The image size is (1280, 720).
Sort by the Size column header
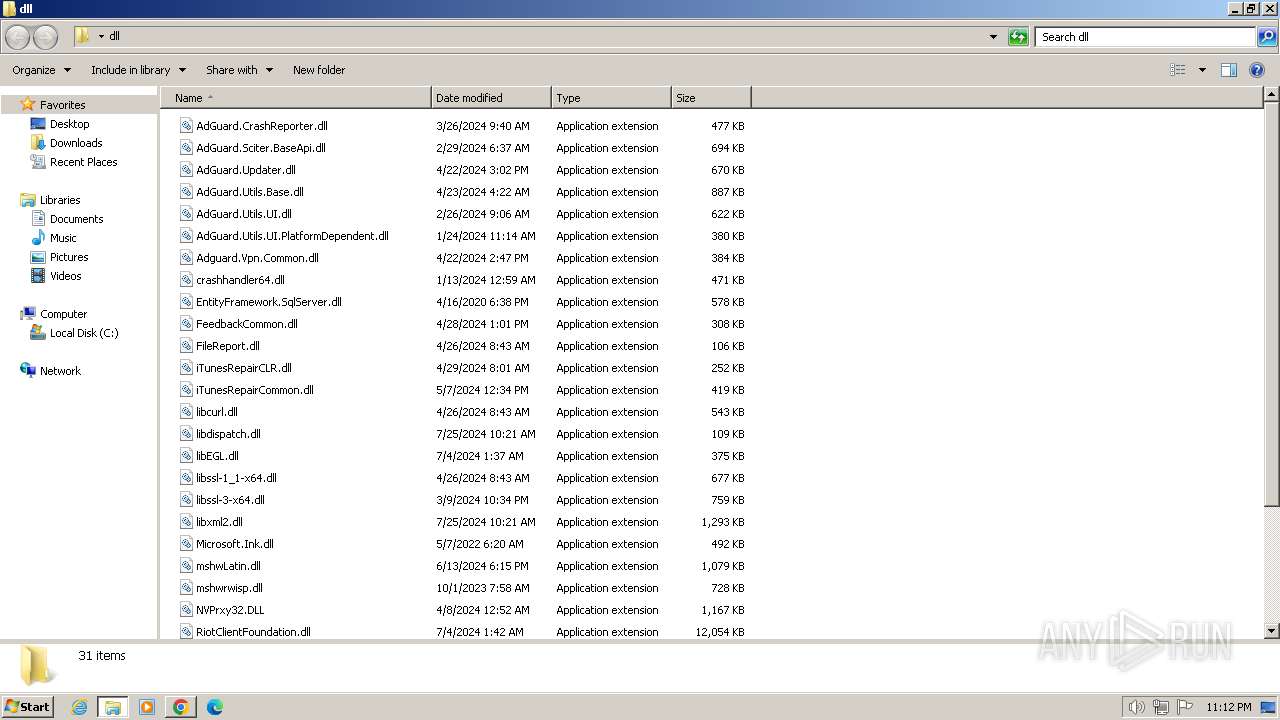click(711, 98)
